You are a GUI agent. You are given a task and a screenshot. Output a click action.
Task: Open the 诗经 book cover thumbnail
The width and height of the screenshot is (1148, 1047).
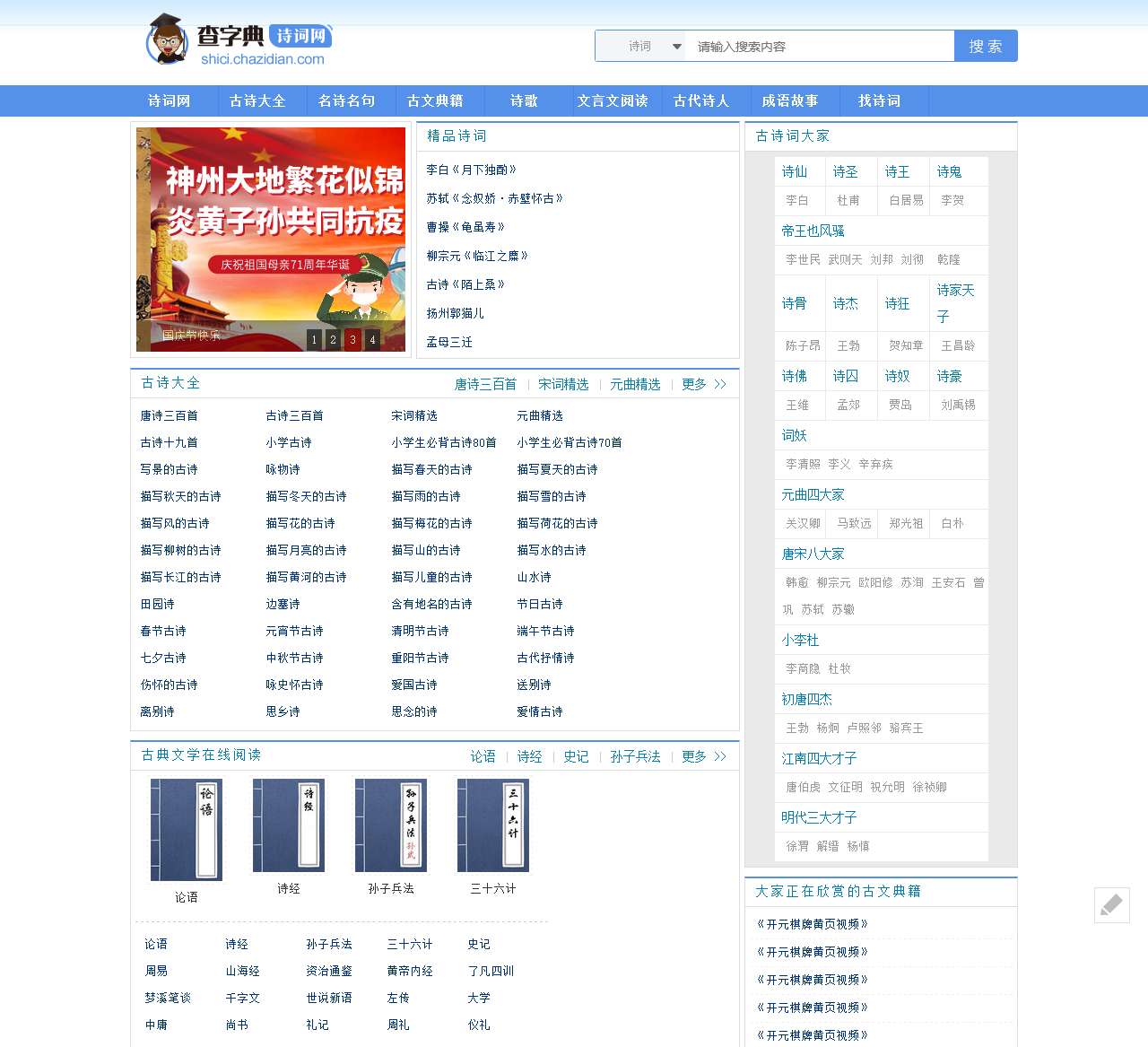coord(288,825)
